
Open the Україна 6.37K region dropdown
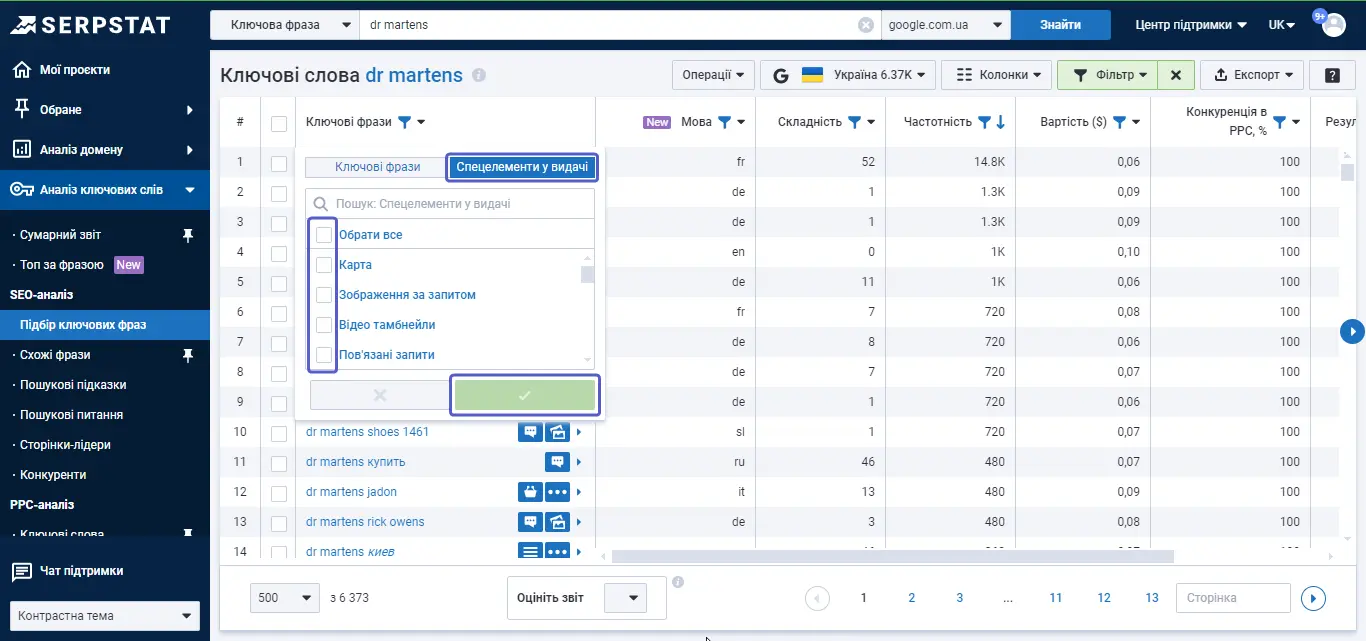(849, 75)
